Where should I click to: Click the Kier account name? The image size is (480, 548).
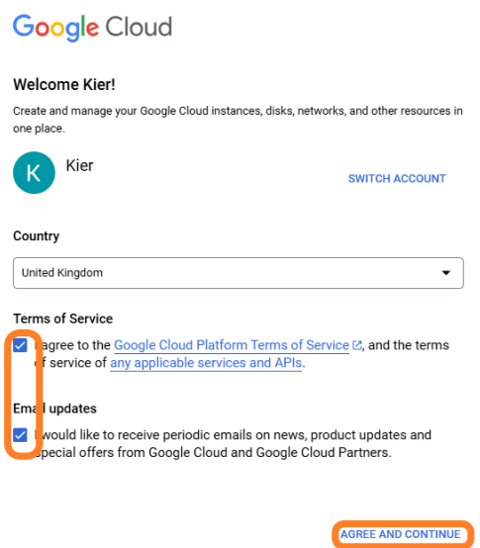[x=80, y=165]
